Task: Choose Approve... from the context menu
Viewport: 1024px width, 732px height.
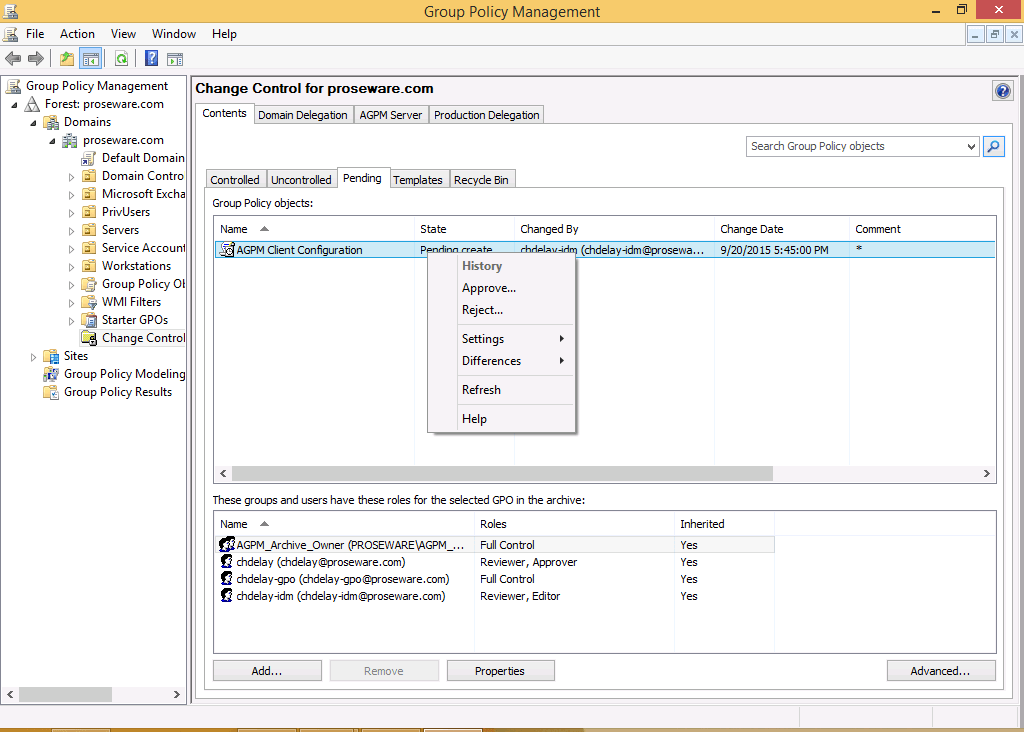Action: click(489, 288)
